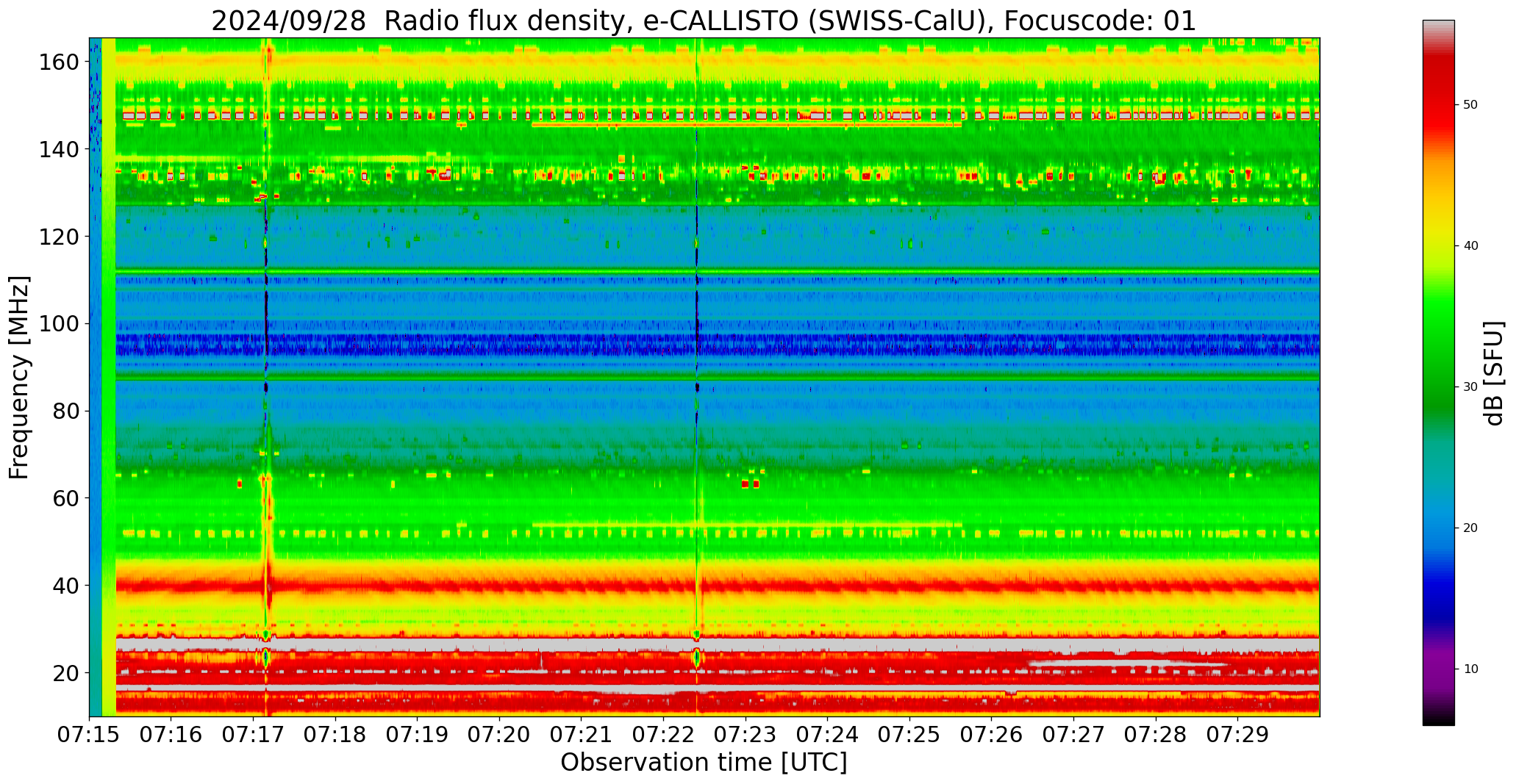Click the 60 frequency tick label
The image size is (1516, 784).
coord(65,498)
